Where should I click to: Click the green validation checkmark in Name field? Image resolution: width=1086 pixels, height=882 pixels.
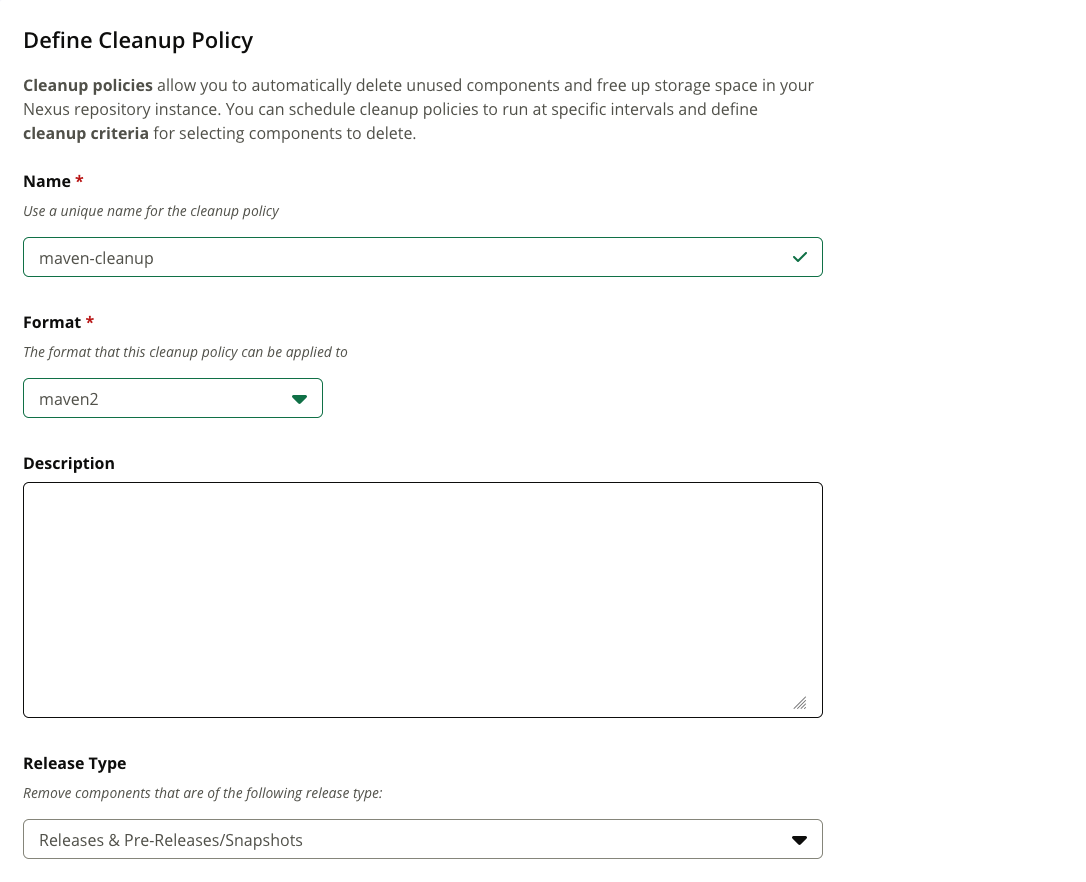[799, 257]
